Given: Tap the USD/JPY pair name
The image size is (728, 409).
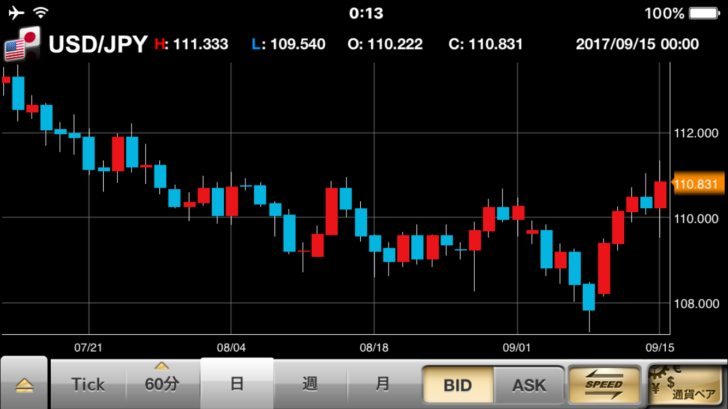Looking at the screenshot, I should click(x=98, y=44).
